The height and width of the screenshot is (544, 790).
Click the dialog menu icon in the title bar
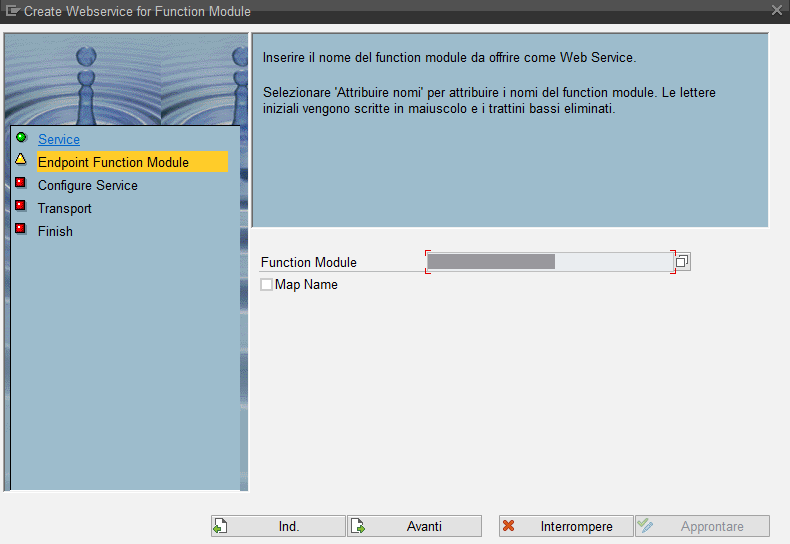[x=13, y=11]
